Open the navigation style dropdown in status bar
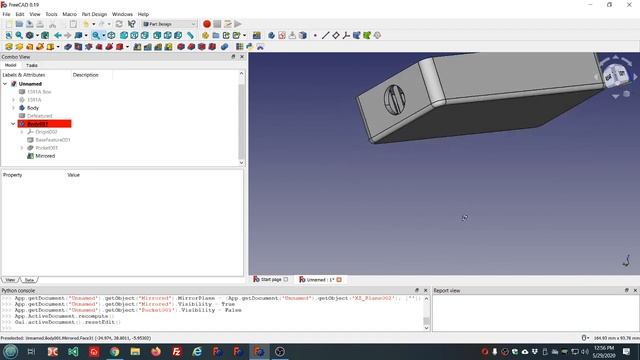640x360 pixels. coord(585,338)
